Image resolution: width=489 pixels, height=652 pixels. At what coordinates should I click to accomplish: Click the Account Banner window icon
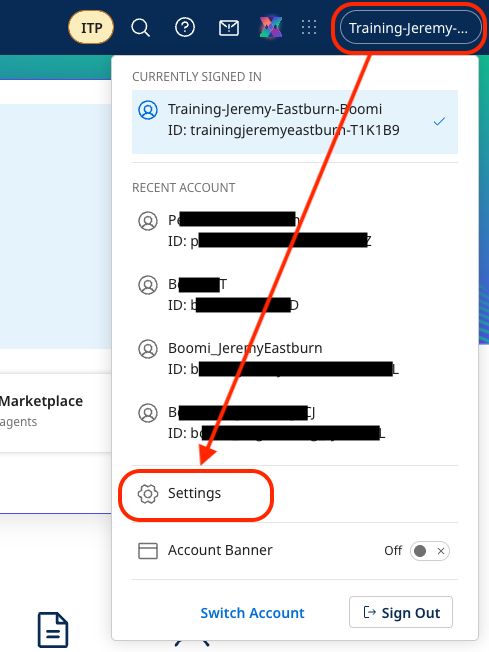[x=148, y=551]
